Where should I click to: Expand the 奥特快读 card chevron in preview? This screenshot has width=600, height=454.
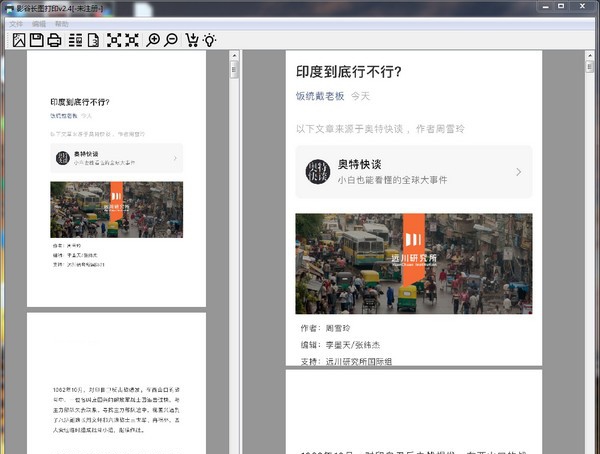coord(518,172)
